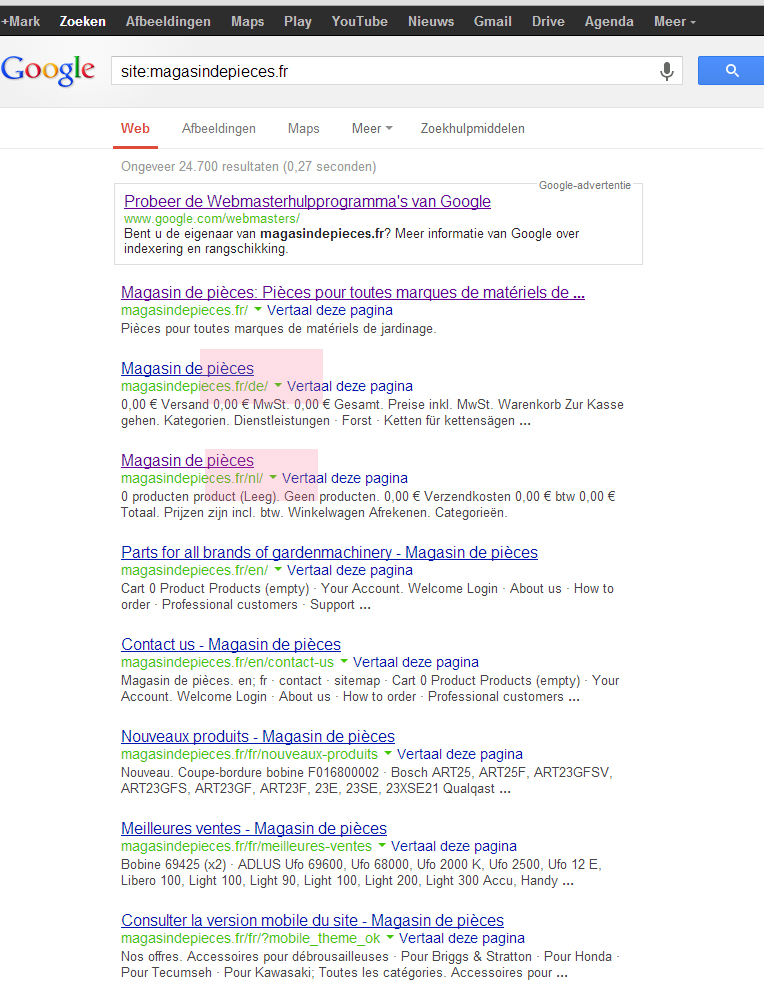The image size is (764, 1001).
Task: Open Play in the top bar
Action: [x=297, y=21]
